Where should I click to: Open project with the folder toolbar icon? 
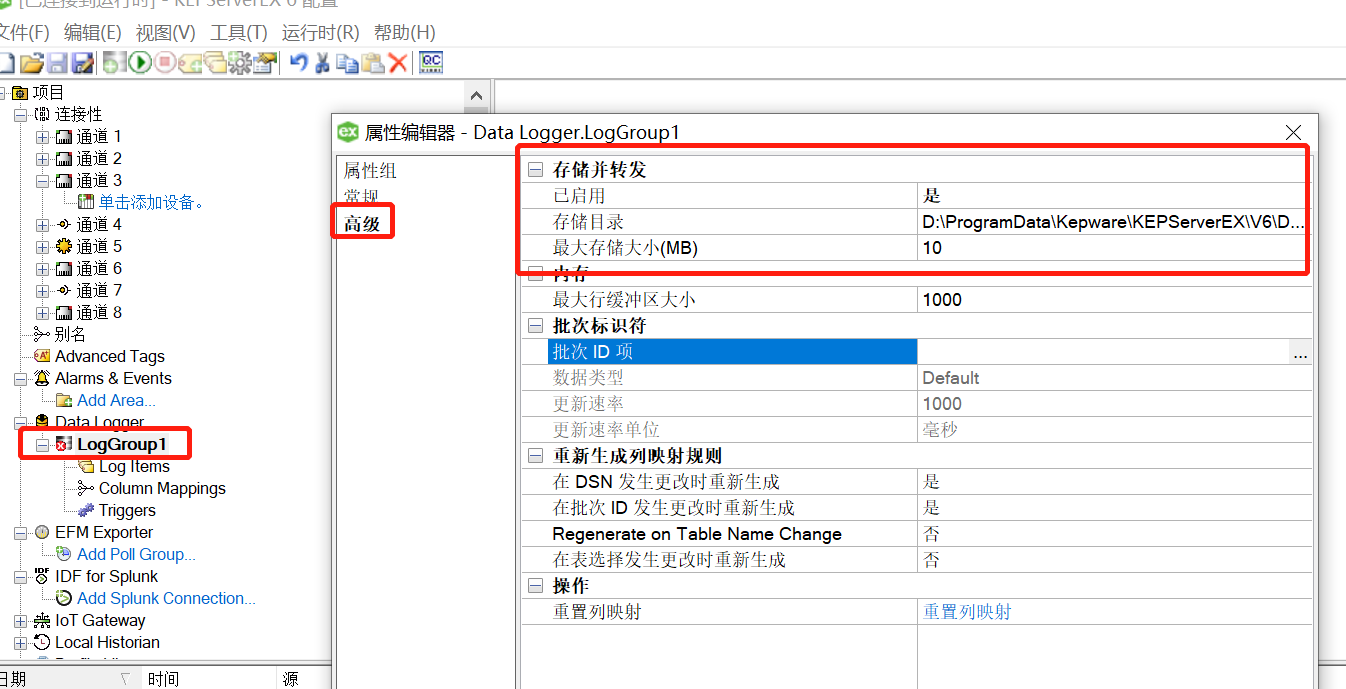[x=32, y=63]
